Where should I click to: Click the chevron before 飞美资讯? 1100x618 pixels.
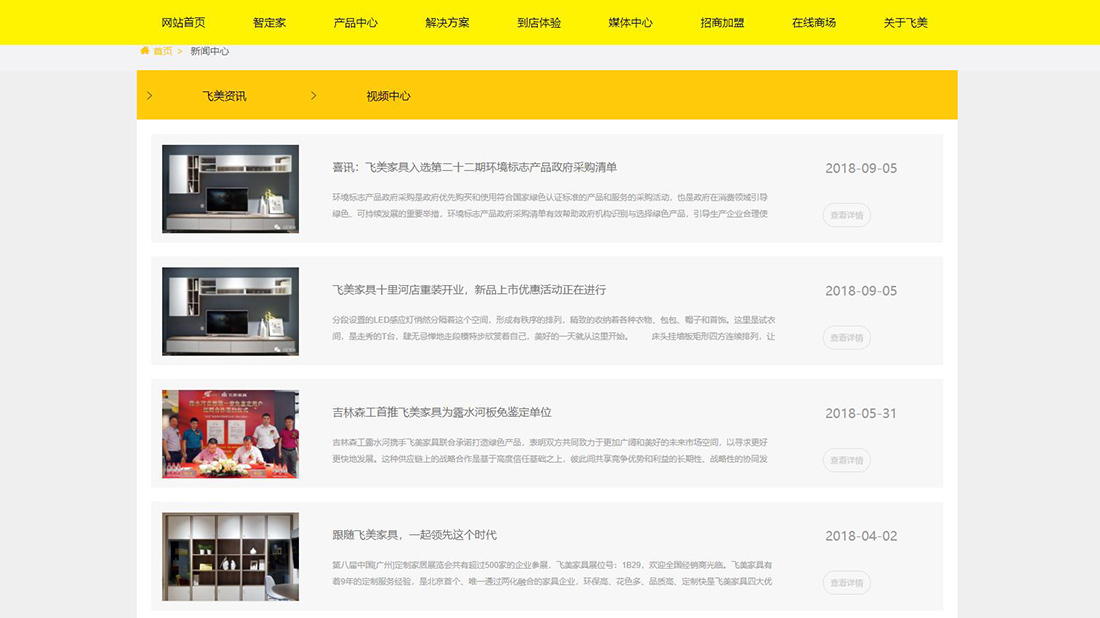[x=149, y=95]
